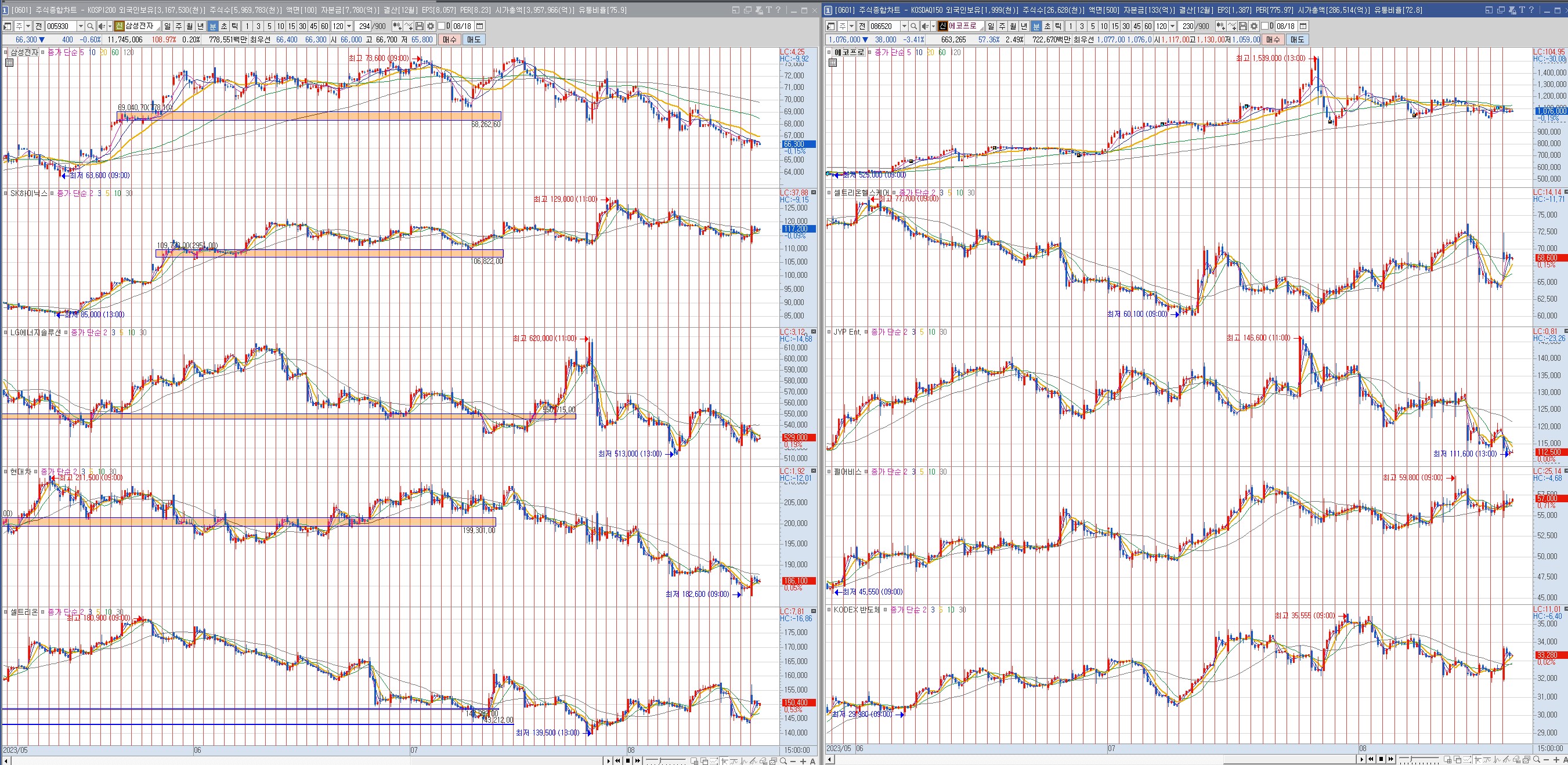1568x765 pixels.
Task: Click the sound speaker icon in right toolbar
Action: coord(925,26)
